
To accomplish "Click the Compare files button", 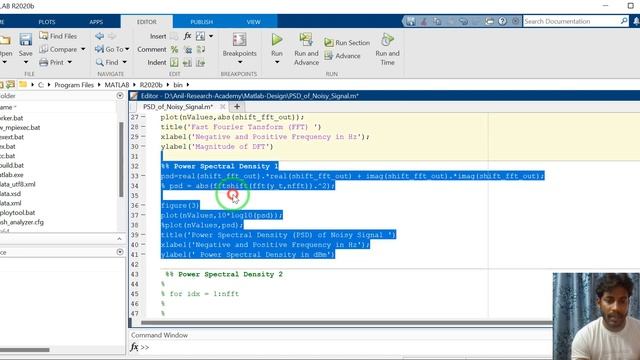I will [58, 49].
